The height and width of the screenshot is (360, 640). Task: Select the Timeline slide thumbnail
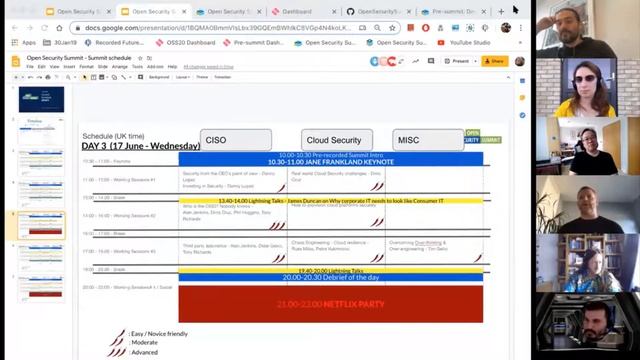[x=41, y=131]
